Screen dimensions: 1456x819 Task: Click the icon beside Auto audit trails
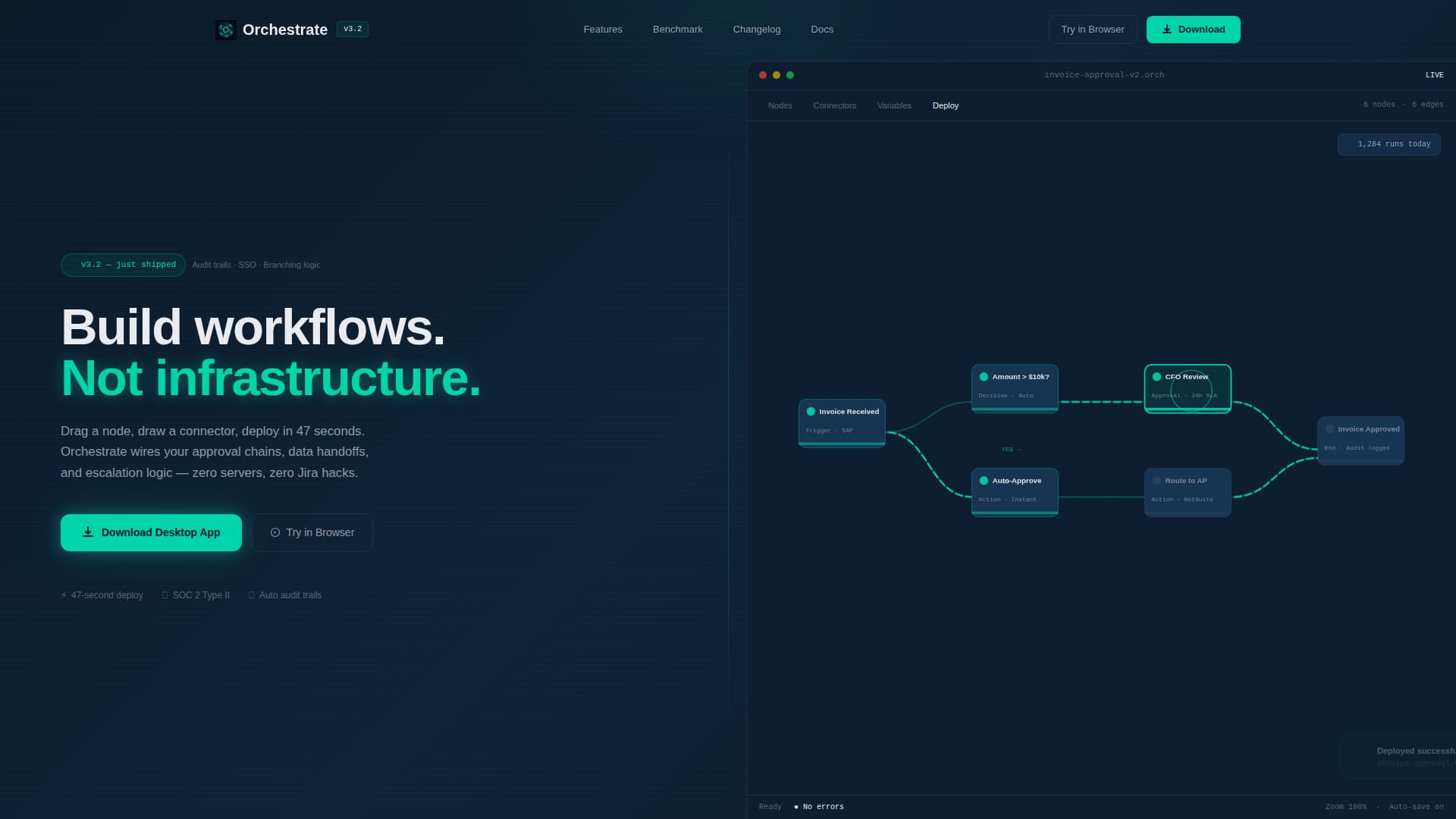[251, 595]
